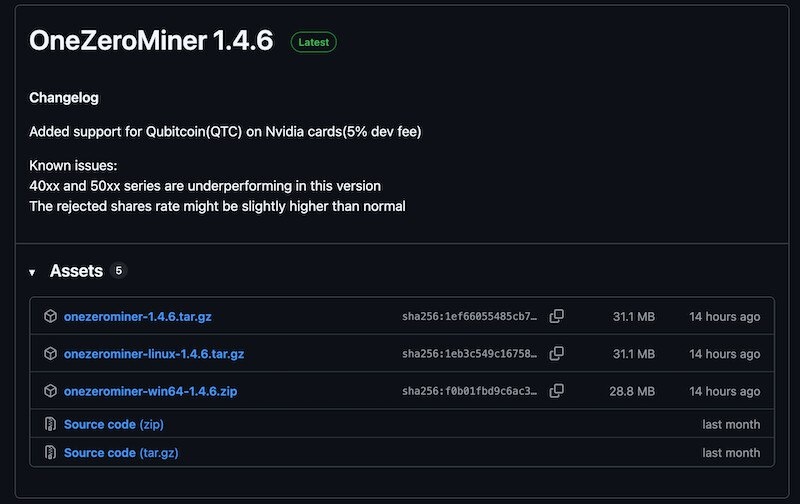This screenshot has height=504, width=800.
Task: Click 31.1 MB size of onezerominer-1.4.6.tar.gz
Action: 634,317
